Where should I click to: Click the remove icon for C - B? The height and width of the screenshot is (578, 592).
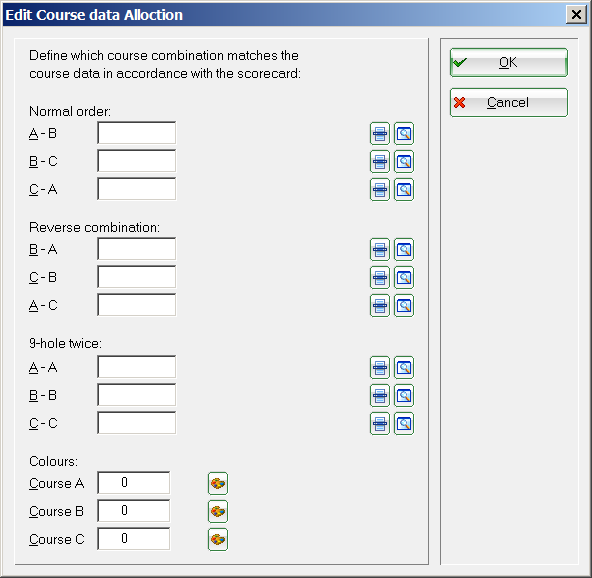379,277
